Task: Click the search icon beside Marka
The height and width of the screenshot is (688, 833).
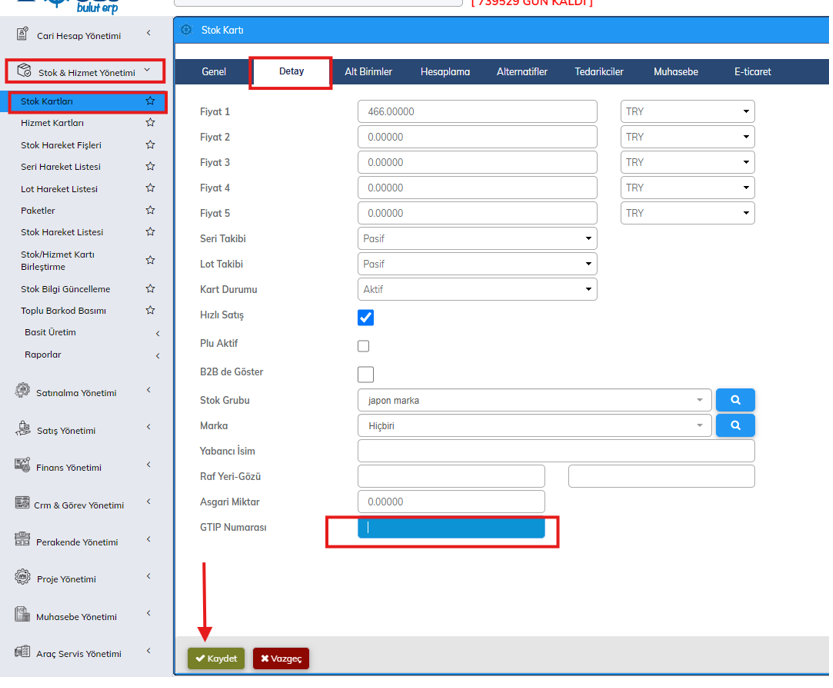Action: 735,425
